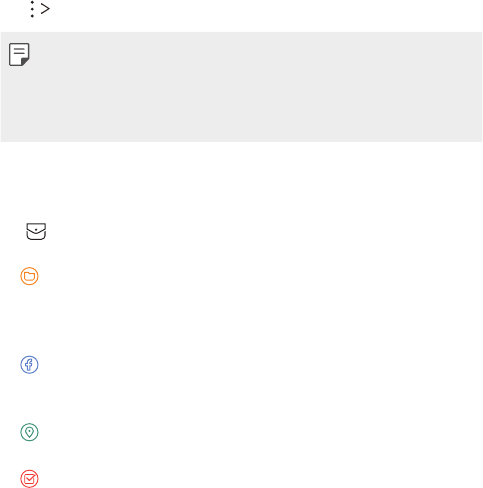Viewport: 483px width, 488px height.
Task: Open the red checkmark tasks icon
Action: pyautogui.click(x=29, y=479)
